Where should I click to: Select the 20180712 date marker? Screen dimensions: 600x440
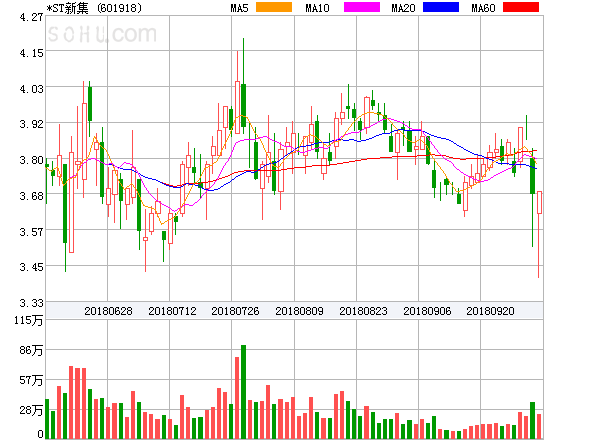click(172, 311)
